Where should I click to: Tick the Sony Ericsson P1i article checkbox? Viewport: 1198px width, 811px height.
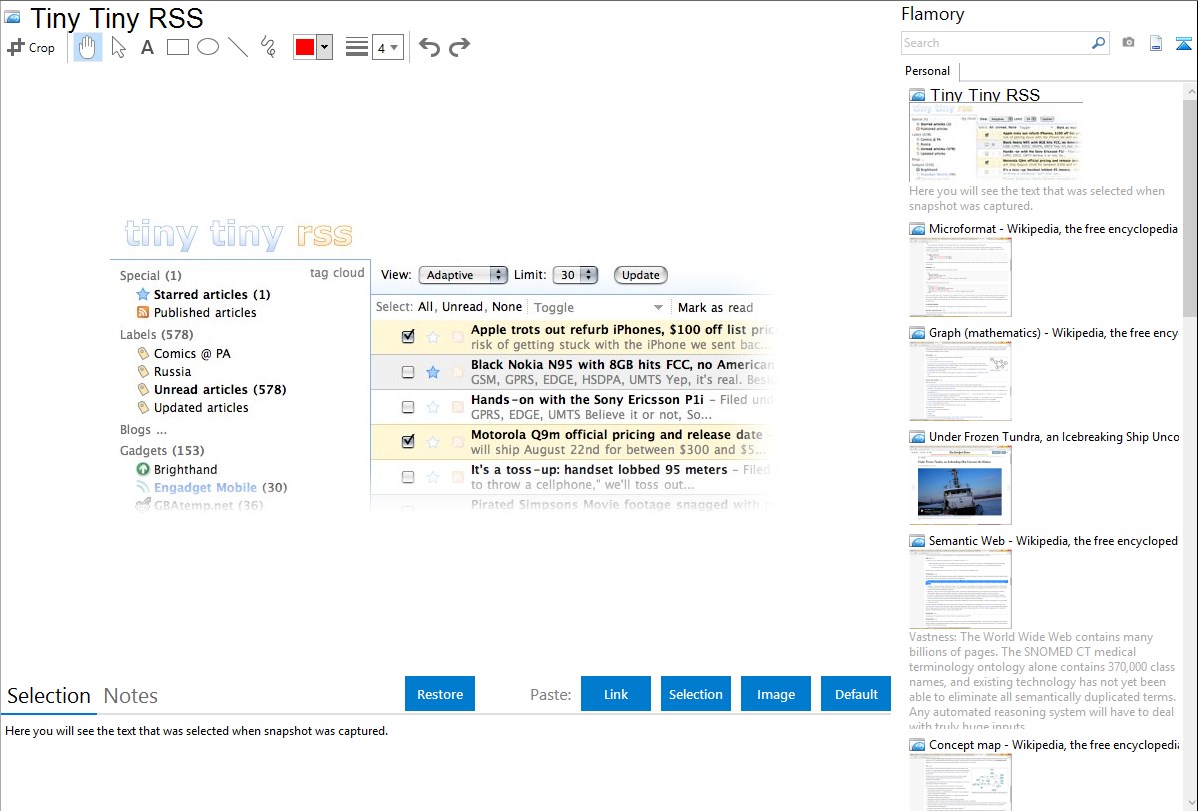click(408, 407)
